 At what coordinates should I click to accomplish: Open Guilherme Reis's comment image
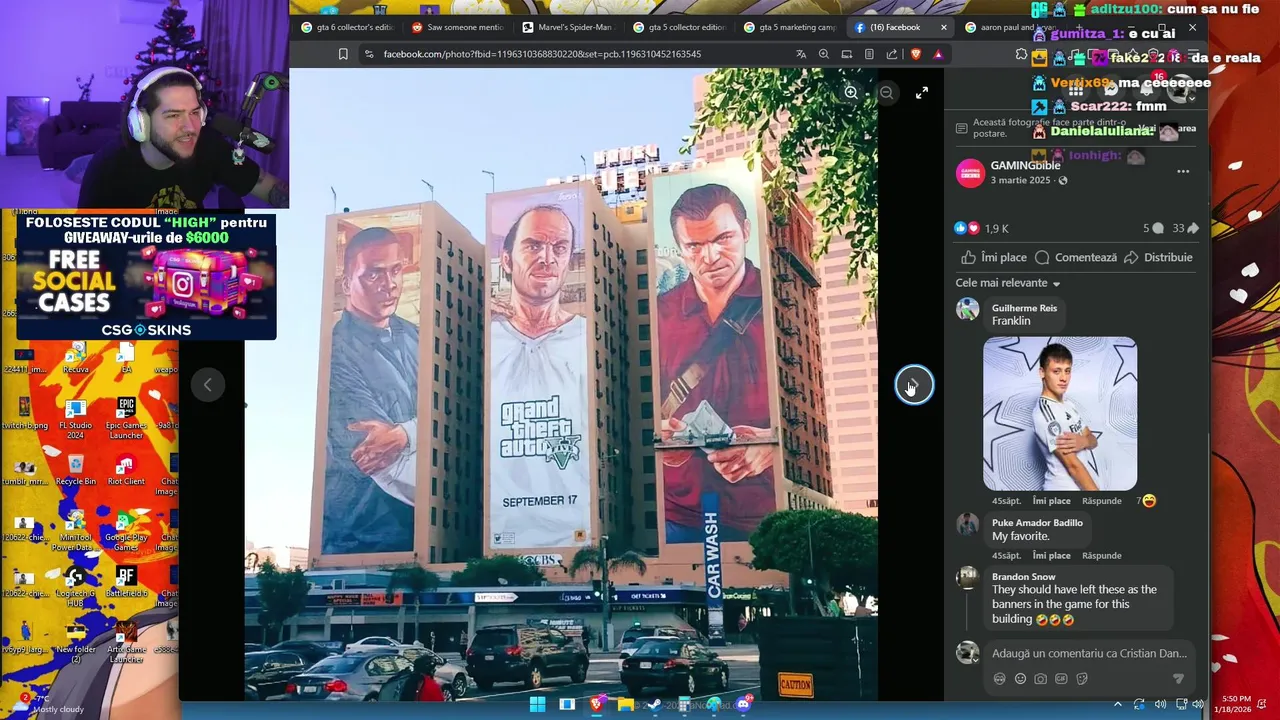click(x=1060, y=413)
